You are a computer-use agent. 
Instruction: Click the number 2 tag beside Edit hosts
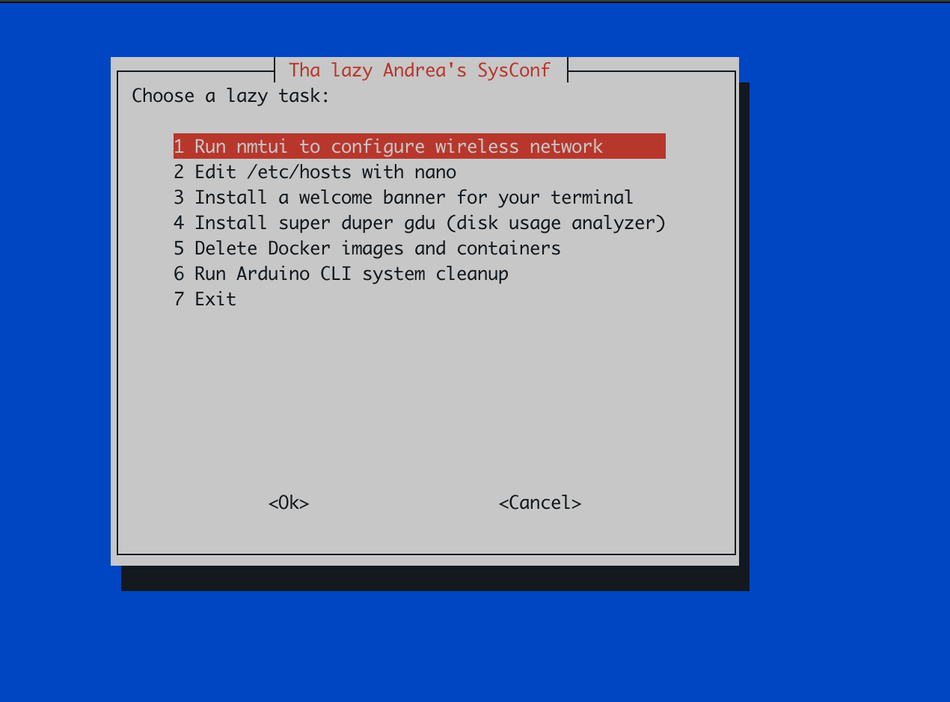click(179, 172)
